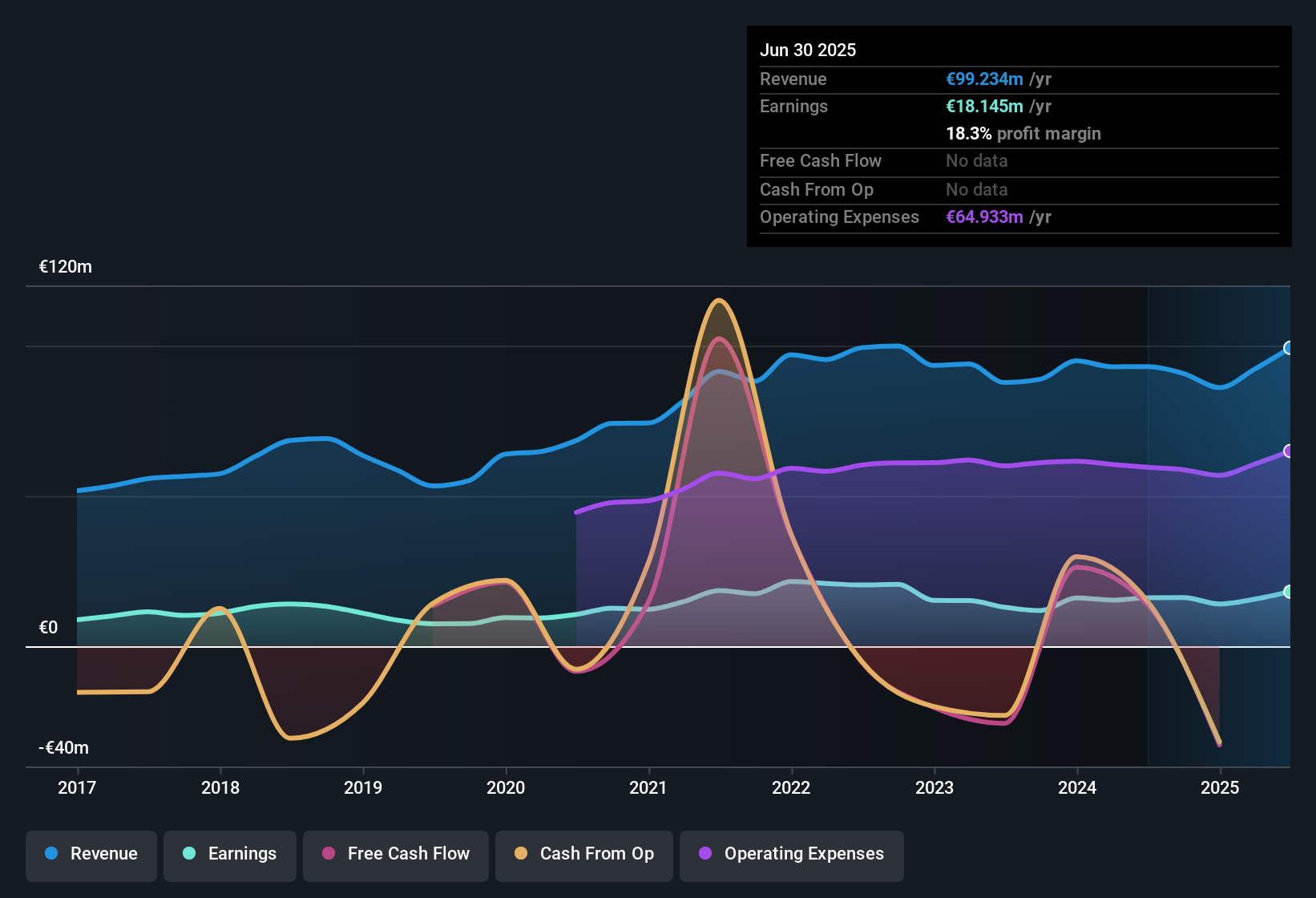This screenshot has height=898, width=1316.
Task: Click the Cash From Op peak in 2021
Action: [x=719, y=301]
